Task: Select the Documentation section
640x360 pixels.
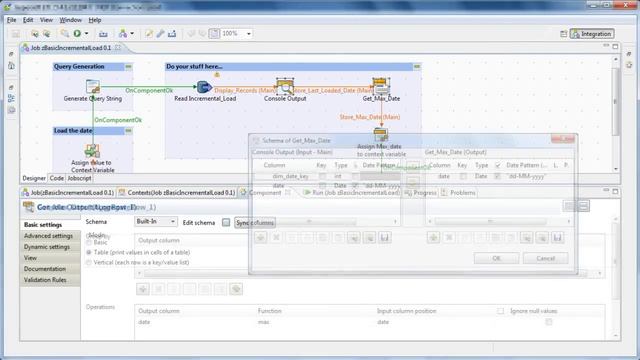Action: [50, 269]
